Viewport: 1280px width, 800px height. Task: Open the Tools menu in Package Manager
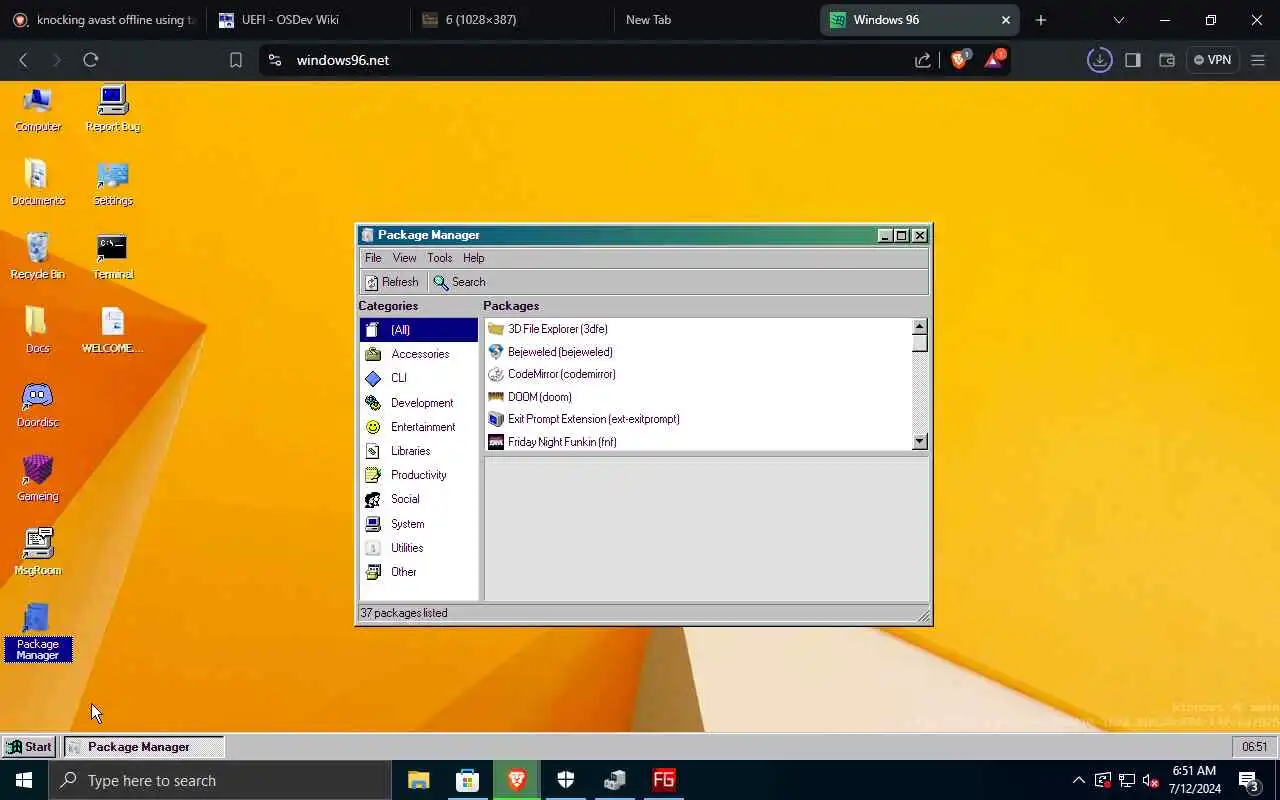click(x=440, y=258)
